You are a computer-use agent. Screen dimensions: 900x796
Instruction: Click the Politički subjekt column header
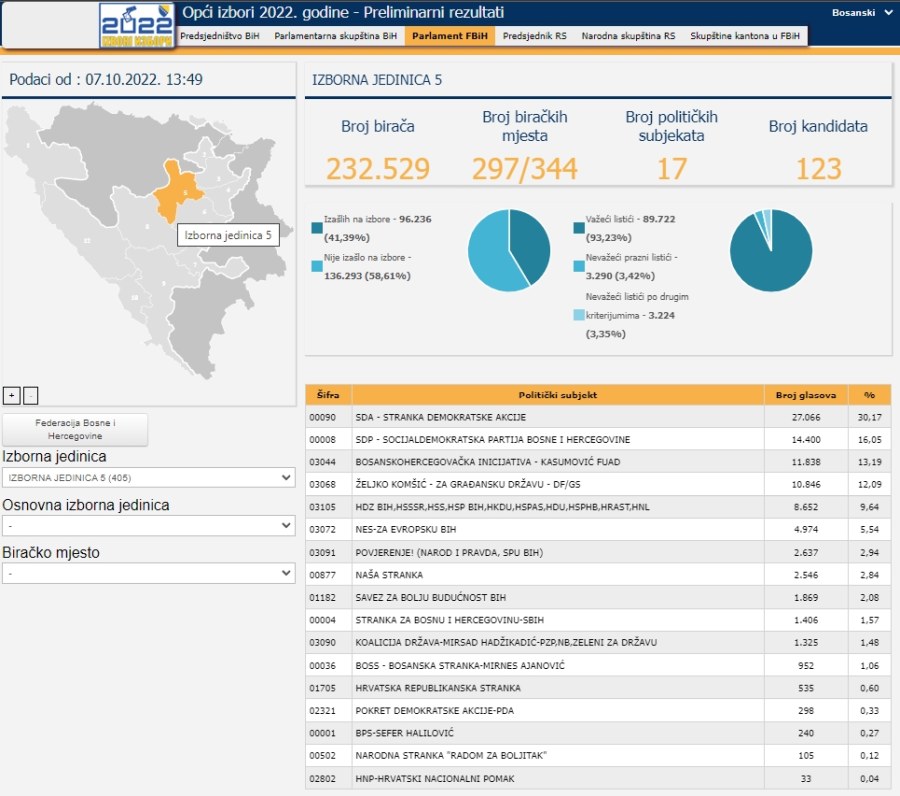pyautogui.click(x=557, y=395)
